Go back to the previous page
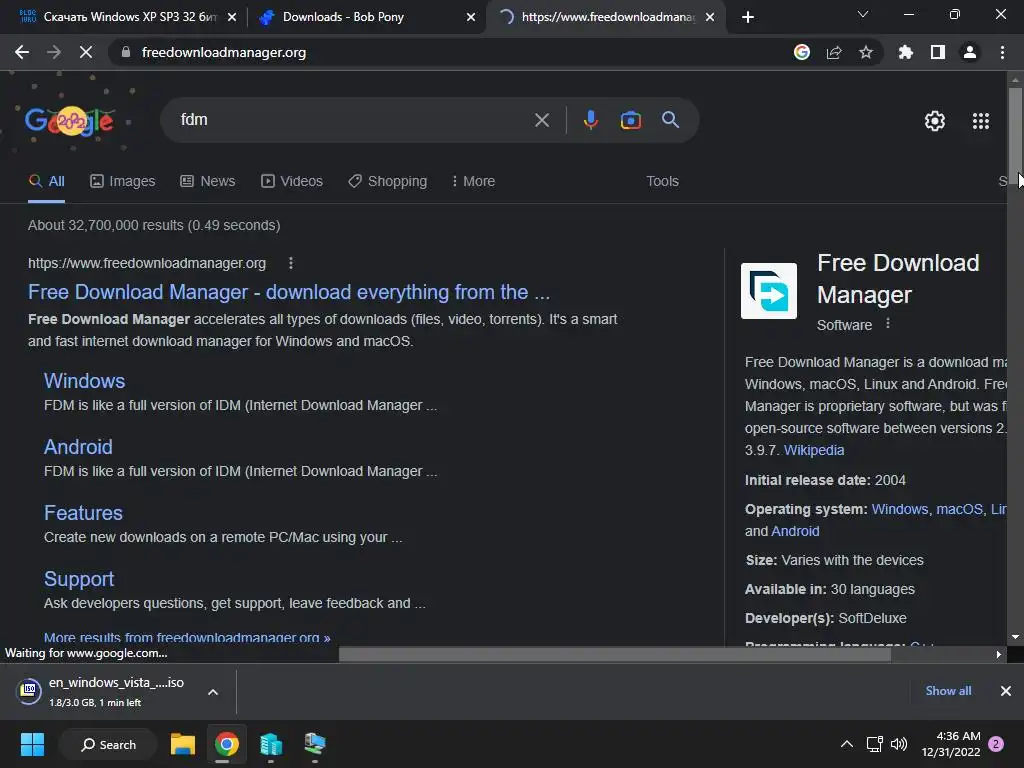 [22, 52]
